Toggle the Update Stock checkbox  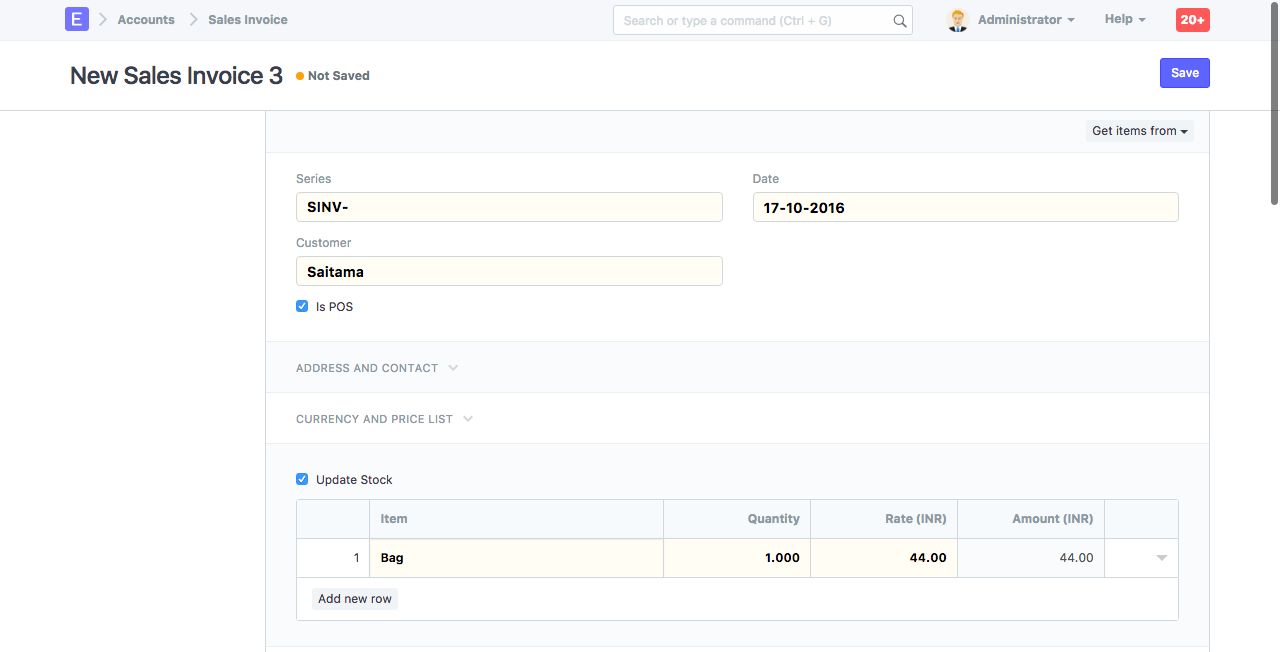coord(302,480)
